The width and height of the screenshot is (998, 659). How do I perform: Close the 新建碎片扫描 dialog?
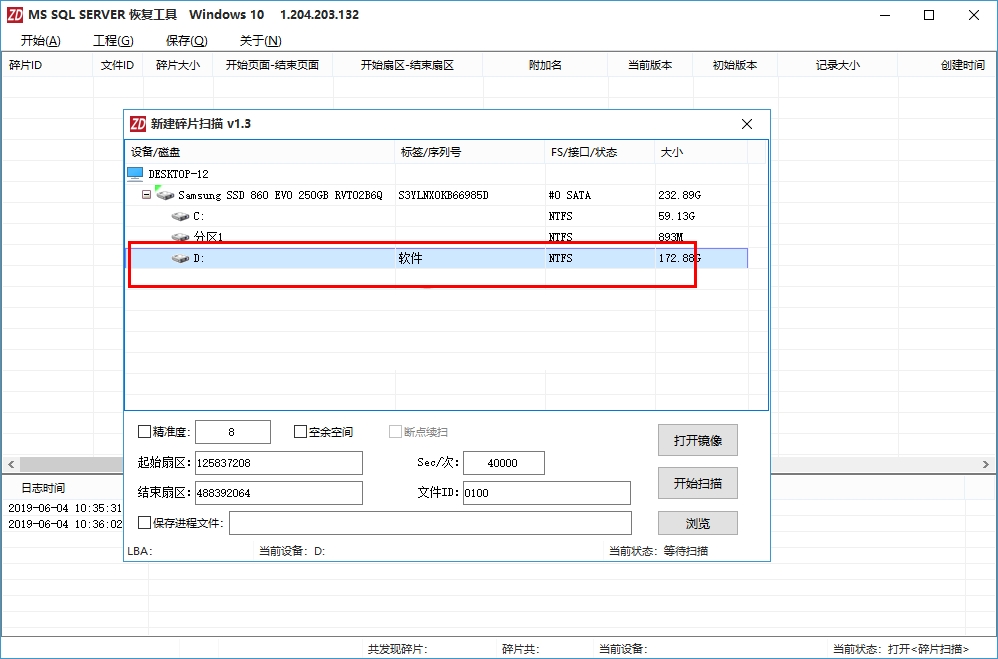(x=747, y=124)
